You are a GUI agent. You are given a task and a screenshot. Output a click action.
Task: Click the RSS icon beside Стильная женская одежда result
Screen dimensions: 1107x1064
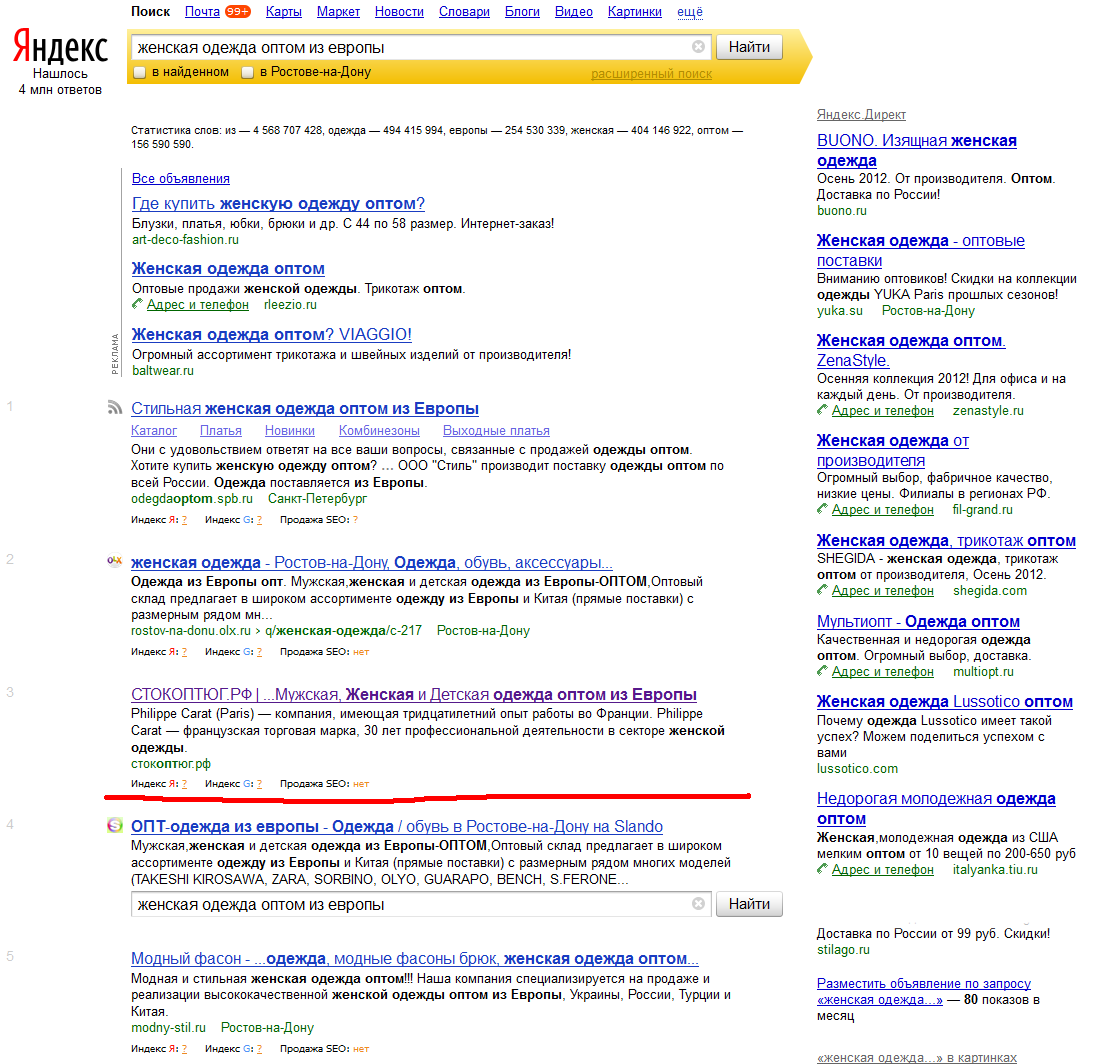(114, 408)
